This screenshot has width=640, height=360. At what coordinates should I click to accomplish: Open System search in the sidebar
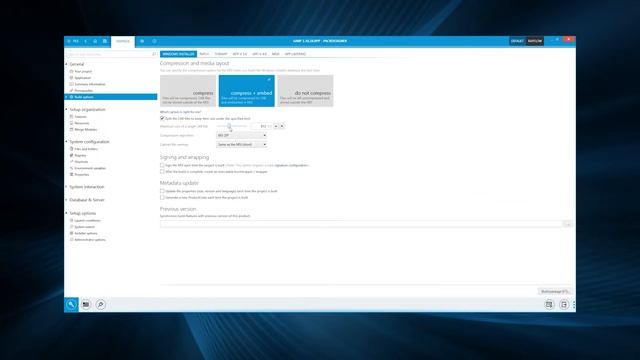click(84, 227)
